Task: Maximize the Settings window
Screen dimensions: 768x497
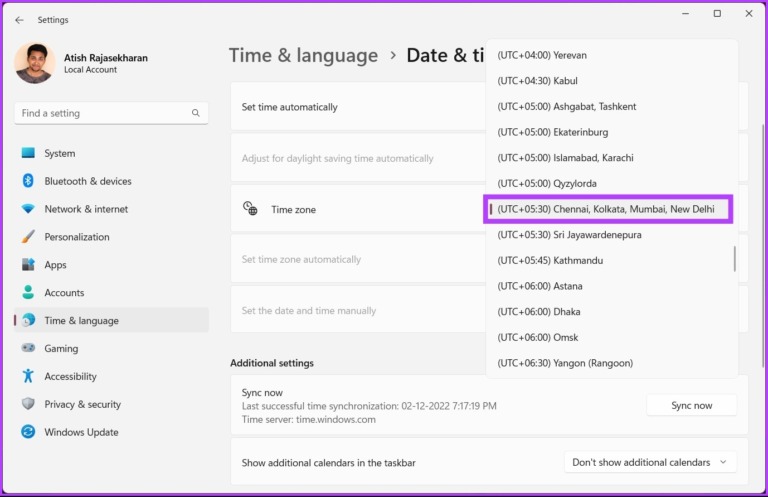Action: 717,14
